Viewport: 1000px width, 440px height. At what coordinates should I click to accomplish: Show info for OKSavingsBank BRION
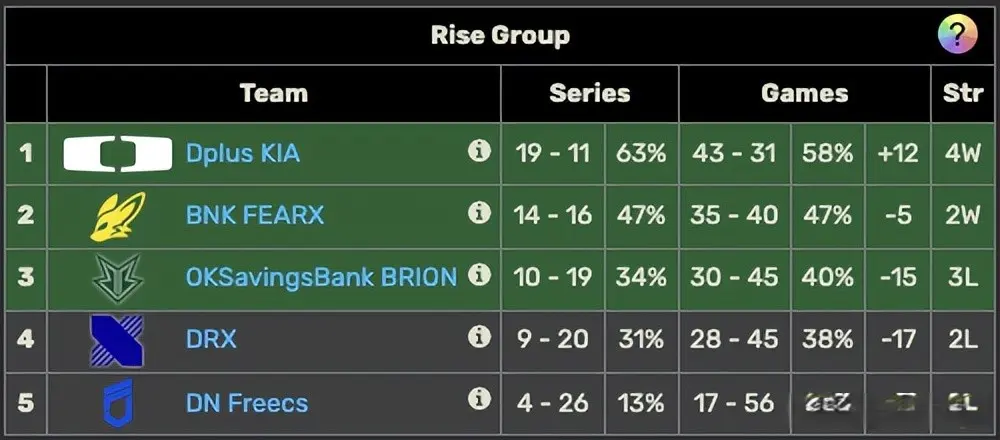click(x=480, y=275)
